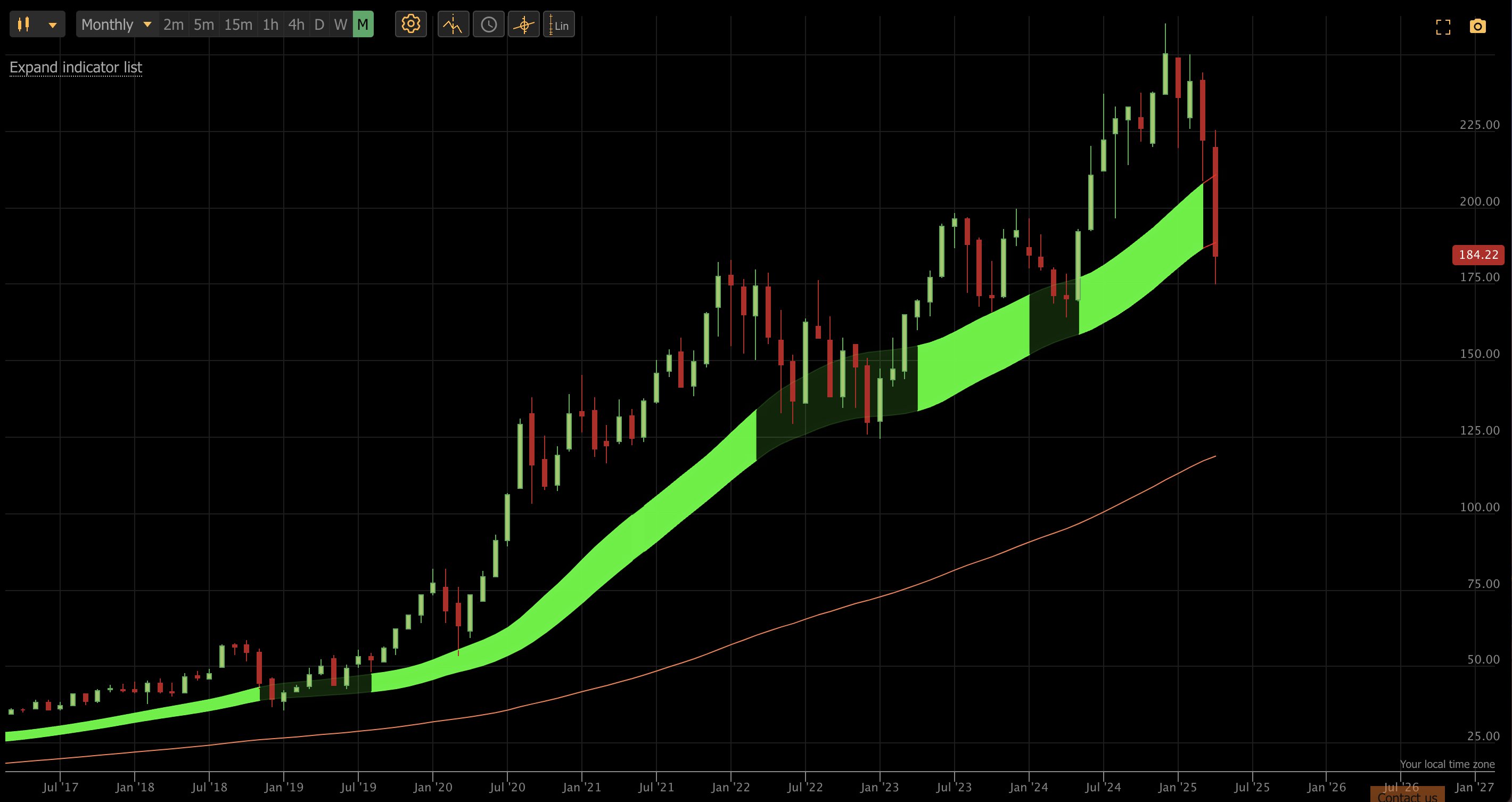Click the candlestick chart type icon
The height and width of the screenshot is (802, 1512).
pyautogui.click(x=23, y=24)
